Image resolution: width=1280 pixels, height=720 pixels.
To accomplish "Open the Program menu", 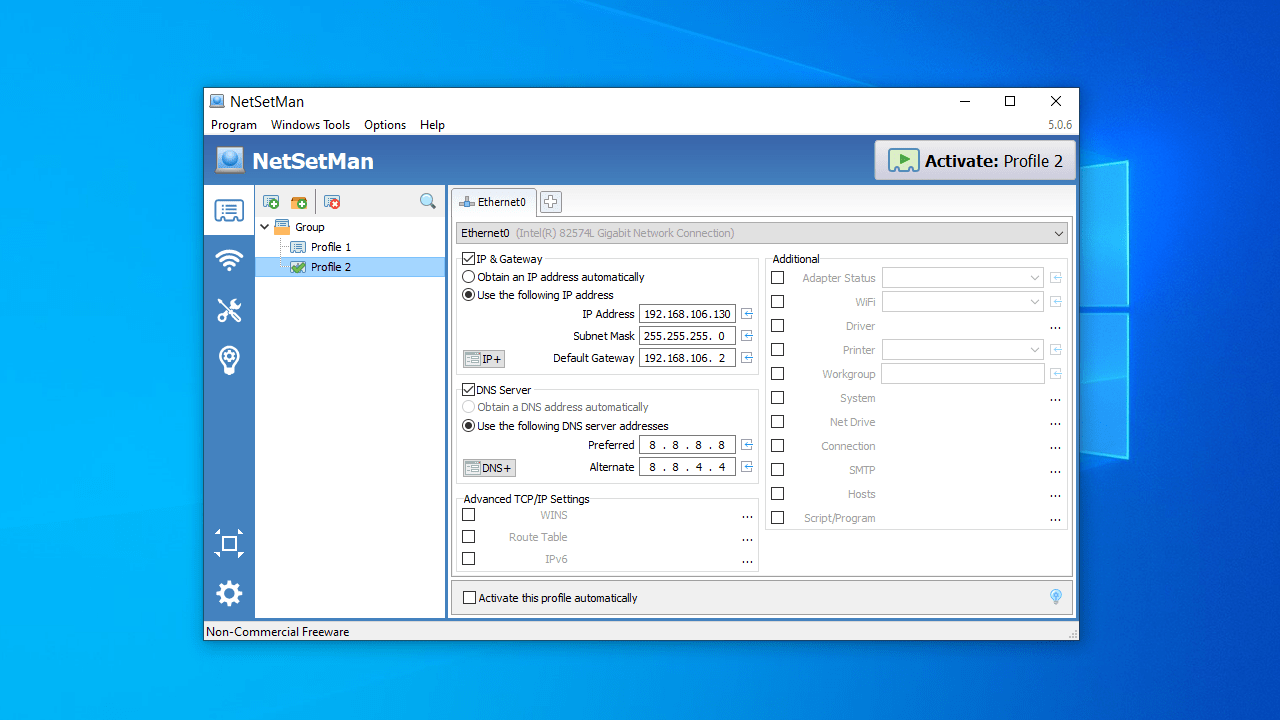I will tap(234, 125).
